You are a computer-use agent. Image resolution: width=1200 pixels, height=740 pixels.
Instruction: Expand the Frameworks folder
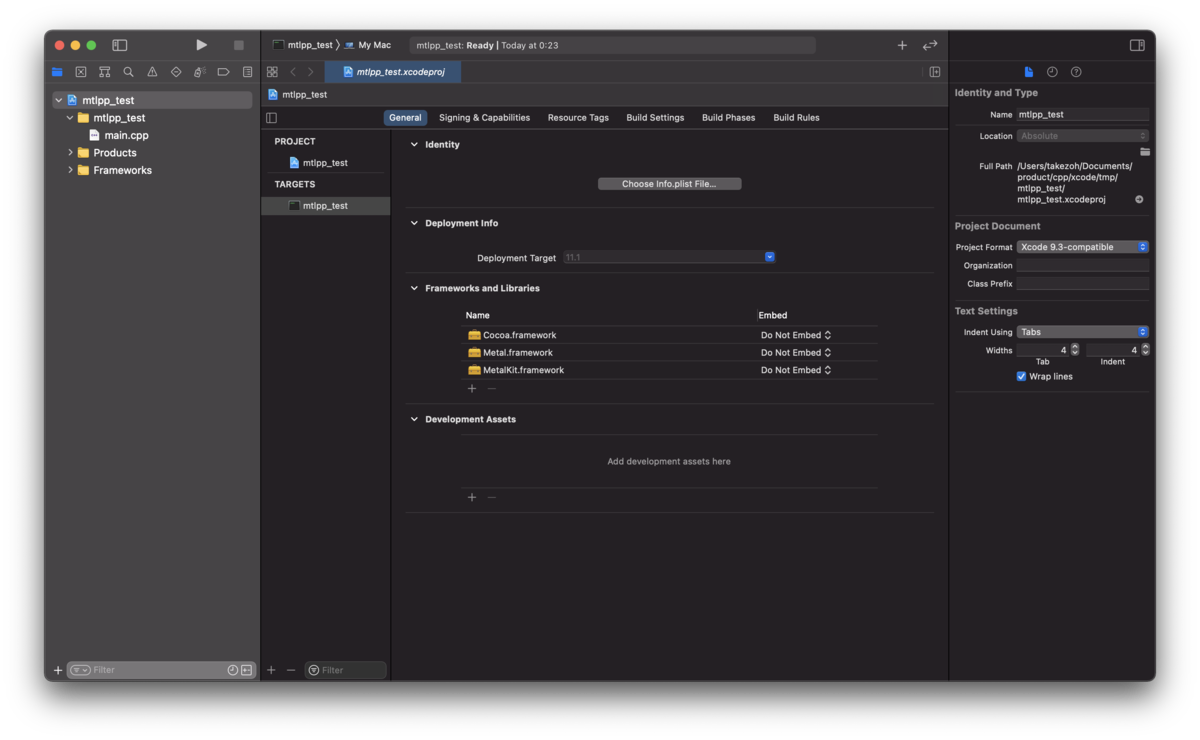click(x=70, y=170)
